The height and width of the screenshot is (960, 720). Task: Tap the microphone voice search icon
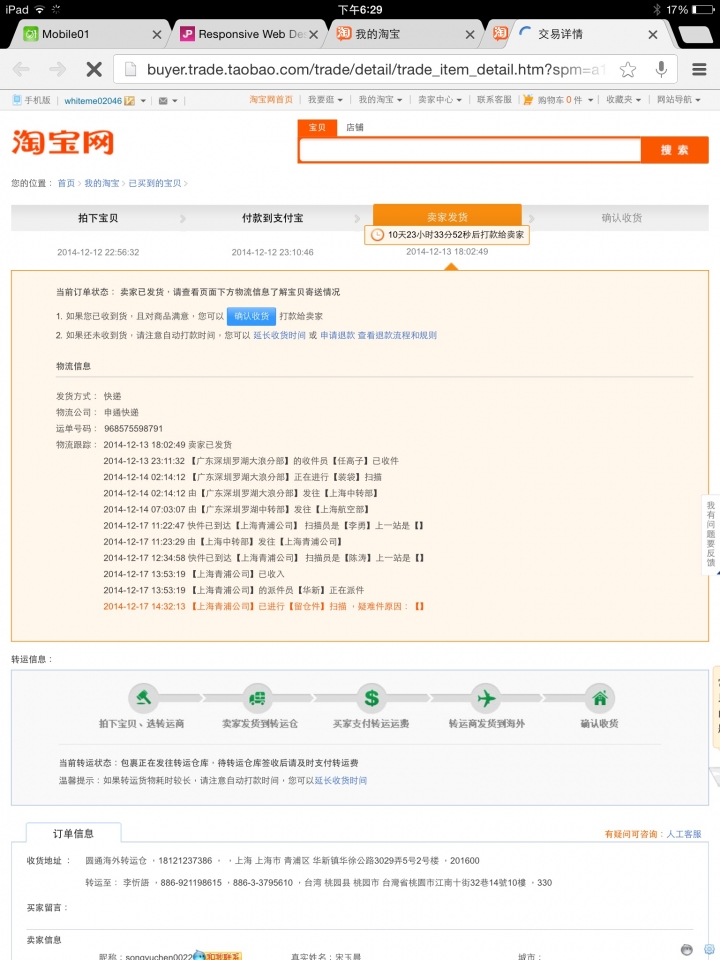pyautogui.click(x=661, y=69)
